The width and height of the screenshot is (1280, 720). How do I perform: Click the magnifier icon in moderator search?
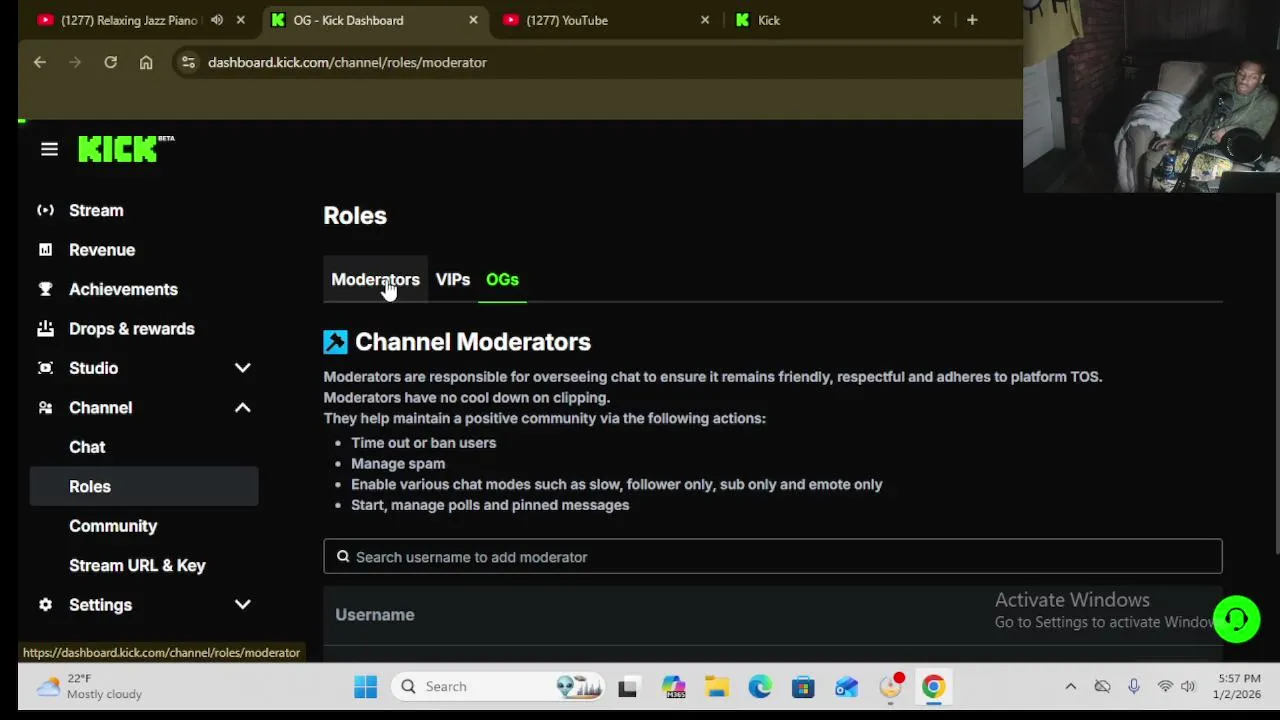[x=343, y=557]
